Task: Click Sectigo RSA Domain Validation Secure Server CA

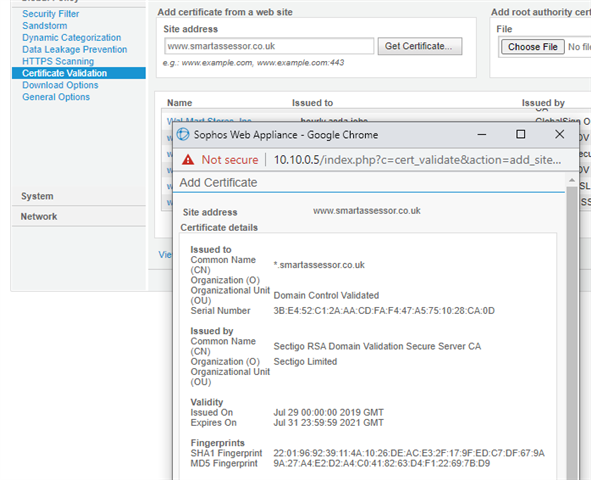Action: [377, 346]
